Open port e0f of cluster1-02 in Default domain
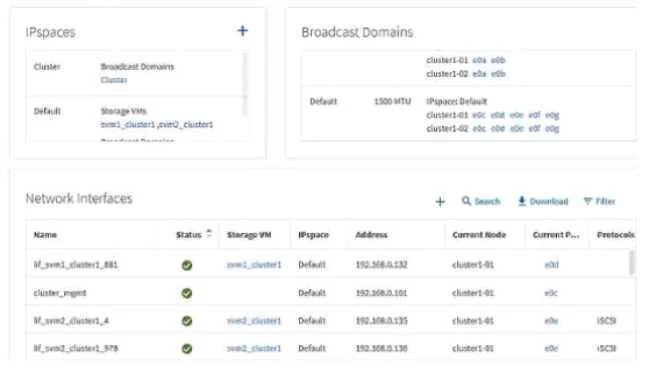 [534, 129]
